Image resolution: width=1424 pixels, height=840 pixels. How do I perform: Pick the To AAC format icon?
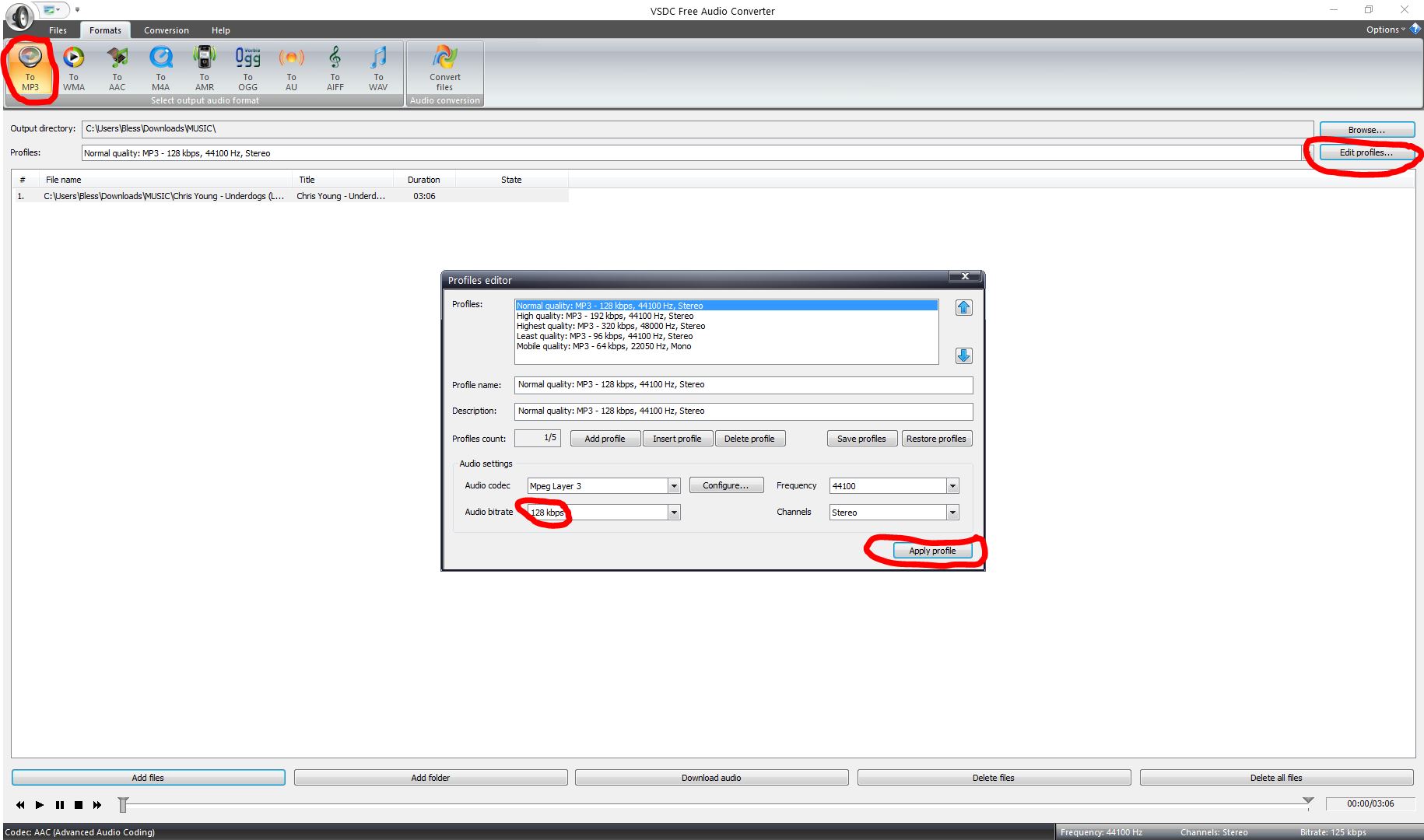117,69
